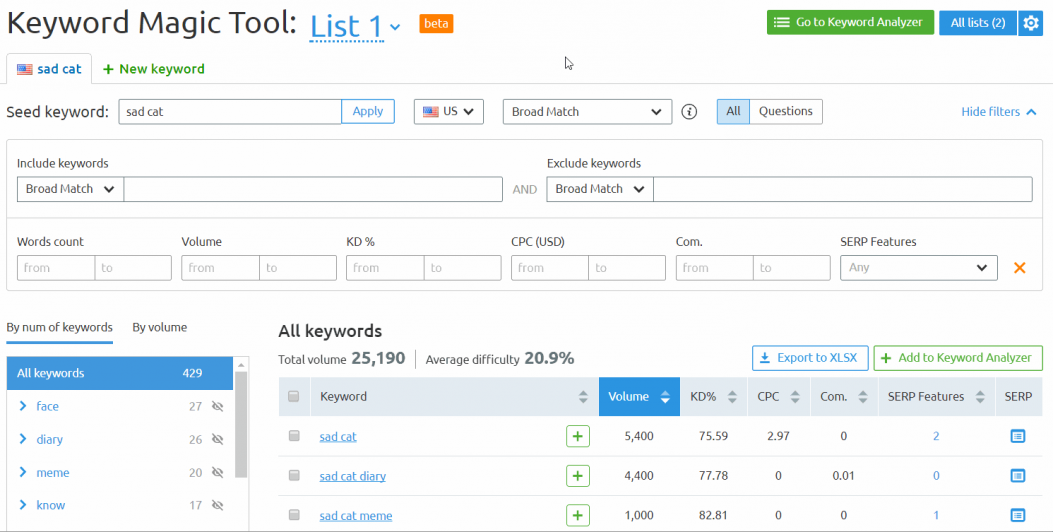Open SERP Features 'Any' dropdown

919,267
